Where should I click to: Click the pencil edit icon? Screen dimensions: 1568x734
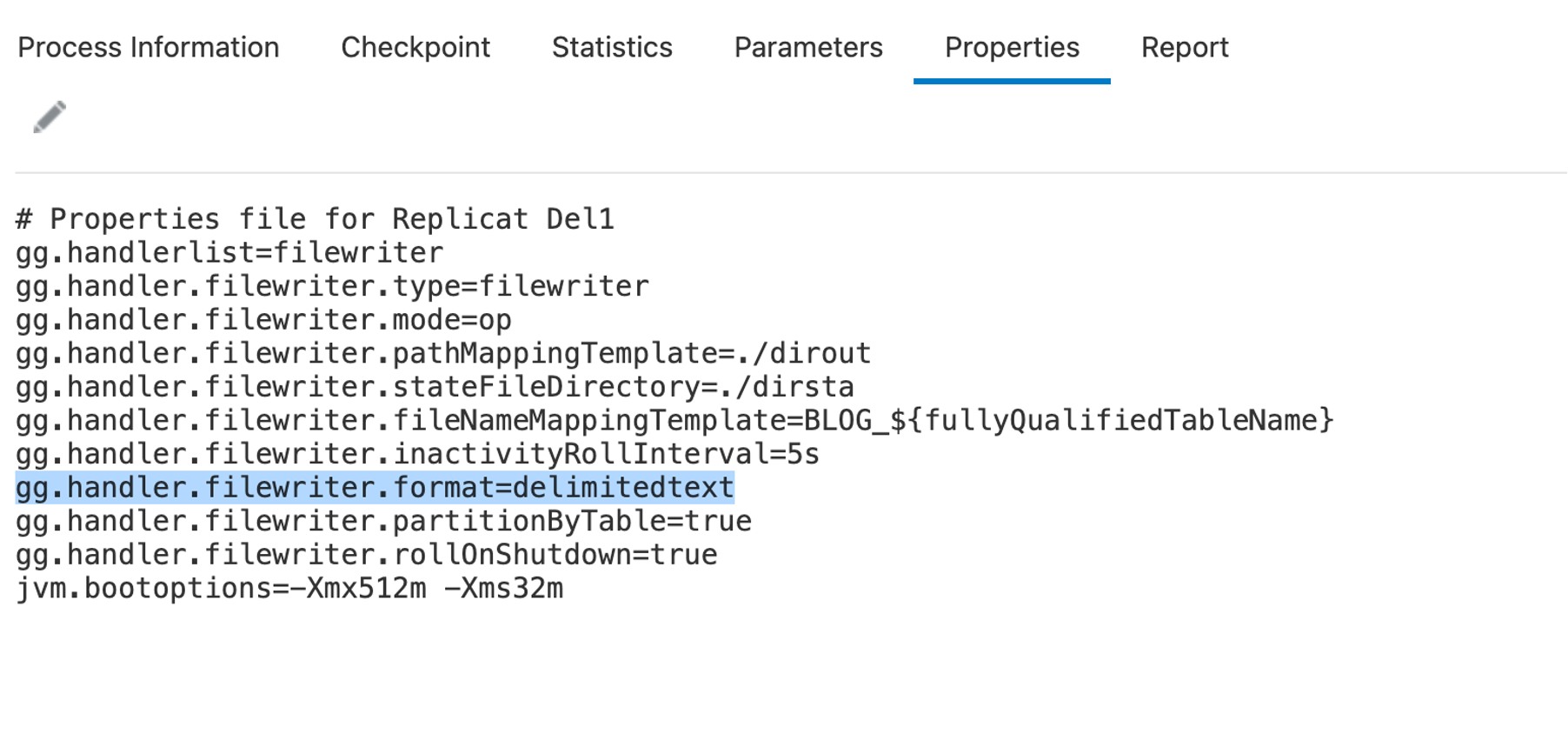tap(50, 117)
